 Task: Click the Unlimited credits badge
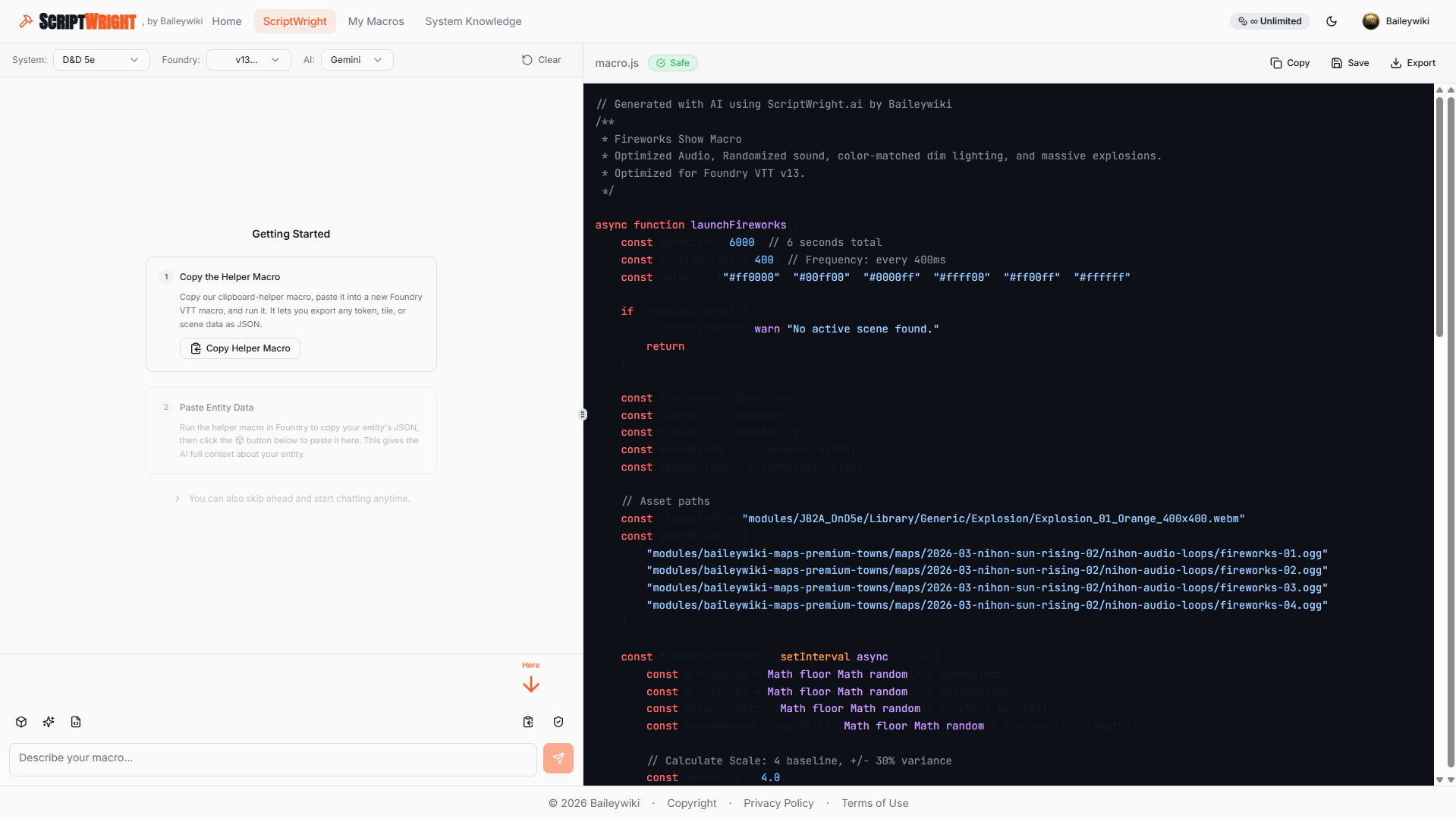click(1270, 21)
